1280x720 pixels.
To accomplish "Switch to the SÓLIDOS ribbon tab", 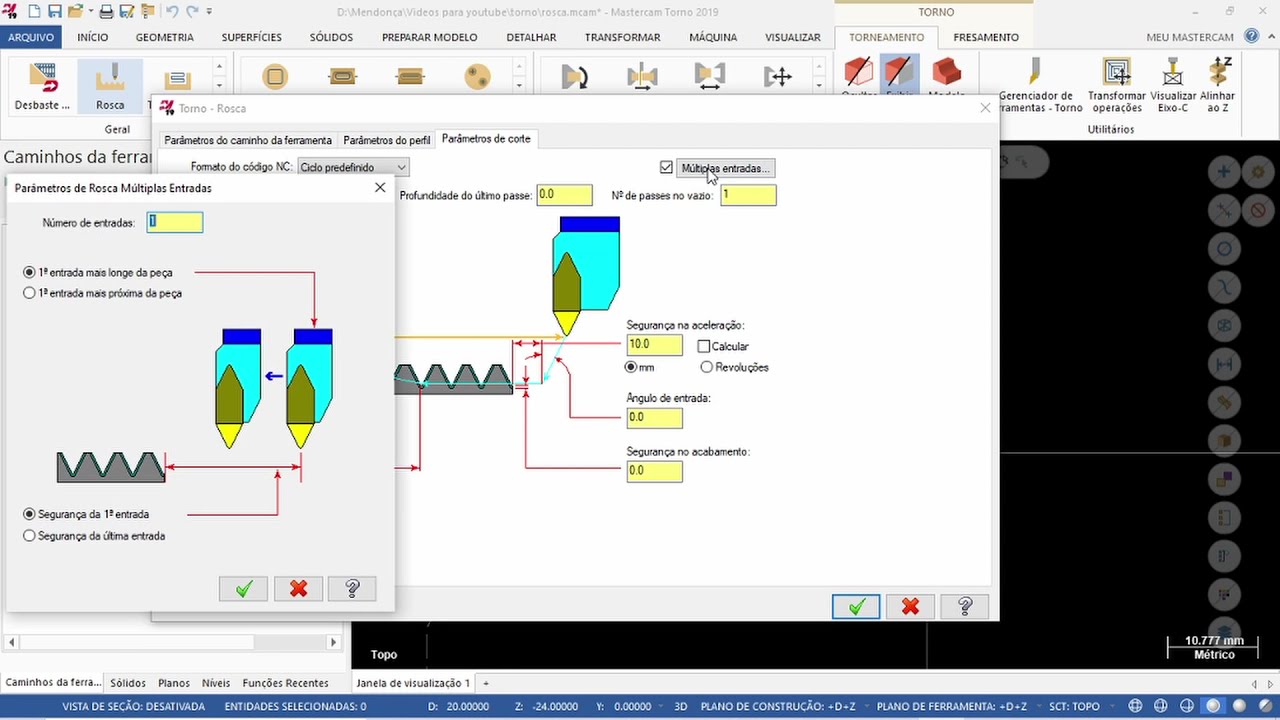I will tap(331, 37).
